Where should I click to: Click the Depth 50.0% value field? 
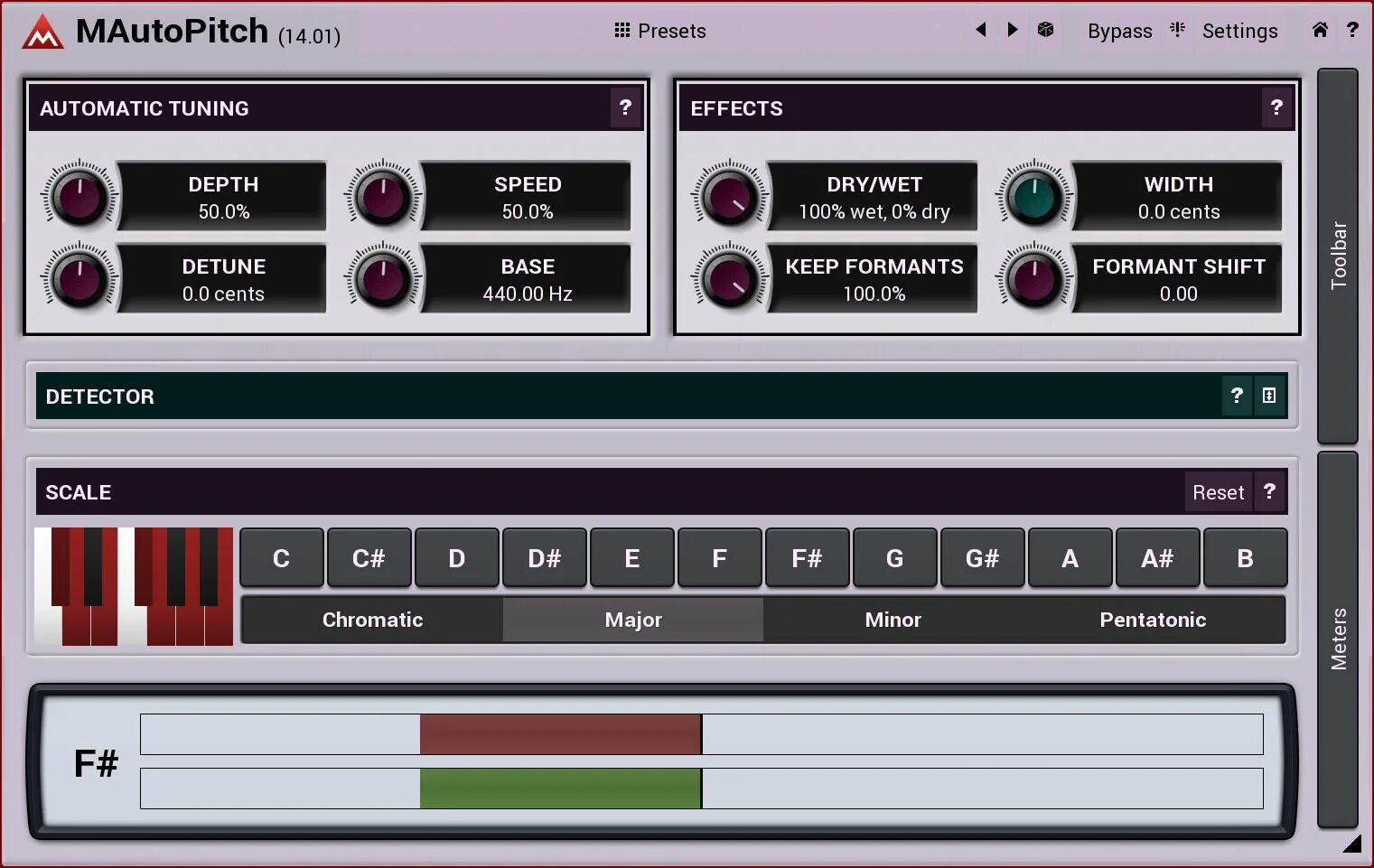click(223, 196)
